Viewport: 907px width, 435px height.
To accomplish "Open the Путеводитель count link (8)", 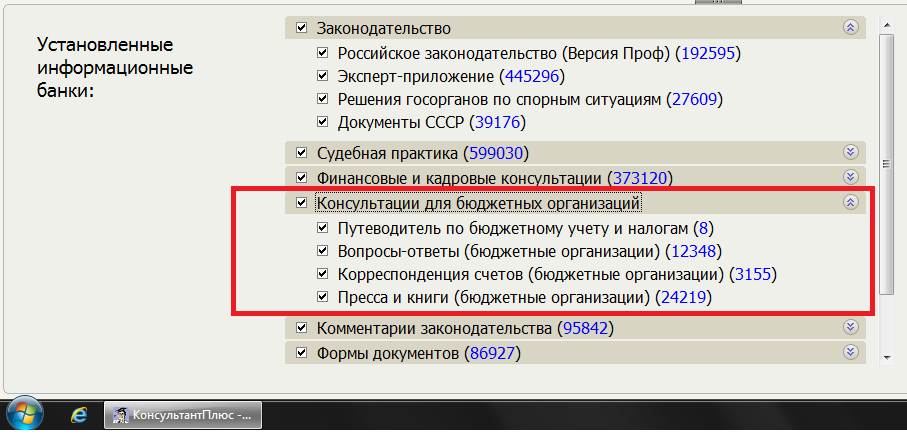I will pyautogui.click(x=703, y=229).
